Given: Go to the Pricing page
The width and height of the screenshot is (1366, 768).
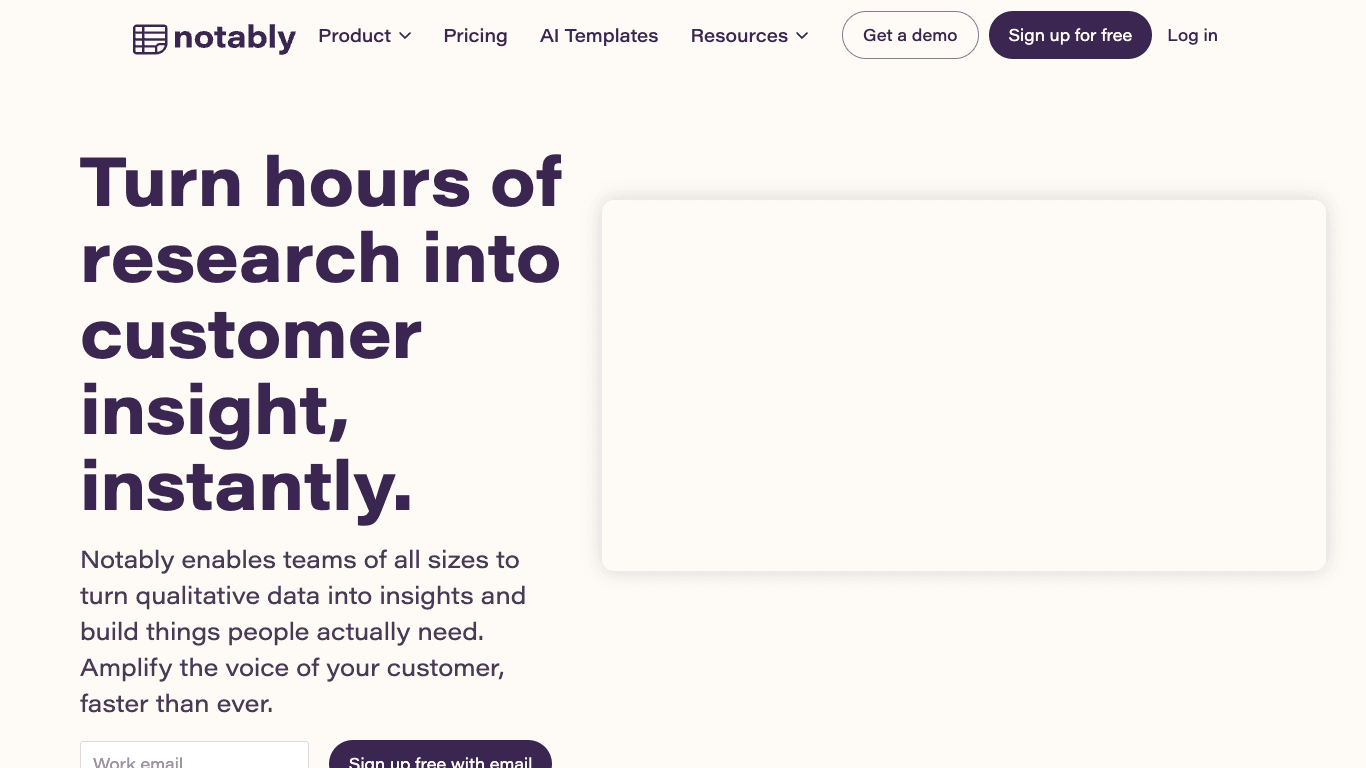Looking at the screenshot, I should pos(475,36).
